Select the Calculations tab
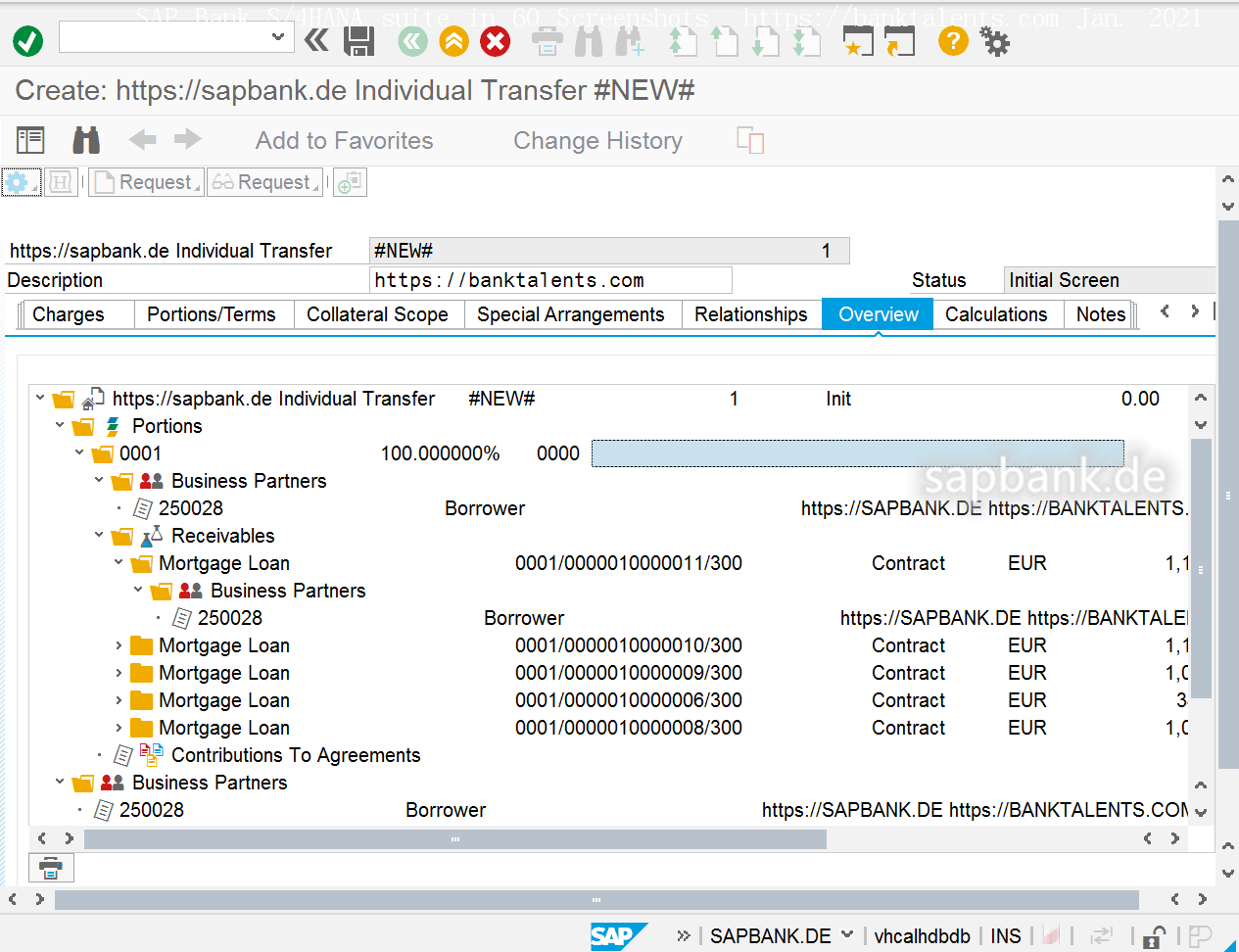The image size is (1239, 952). coord(996,314)
